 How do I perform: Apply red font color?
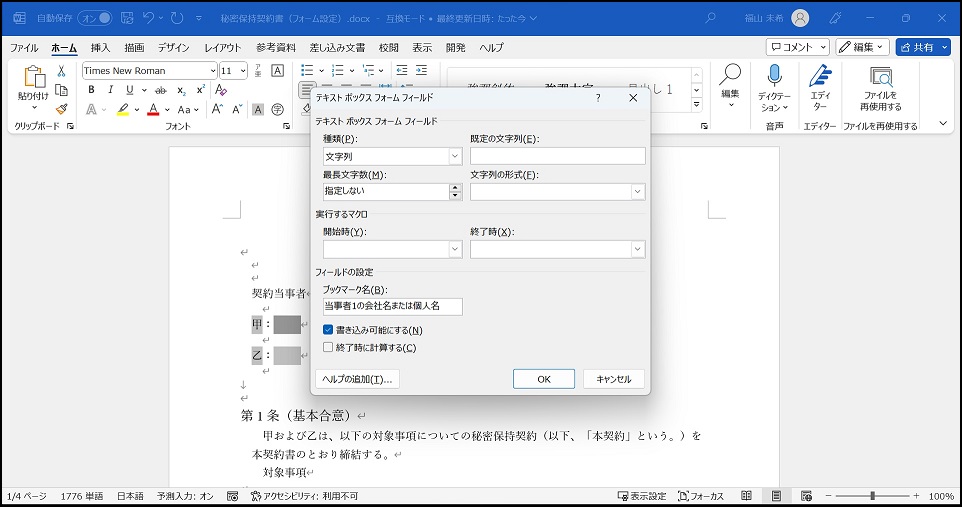(x=153, y=109)
